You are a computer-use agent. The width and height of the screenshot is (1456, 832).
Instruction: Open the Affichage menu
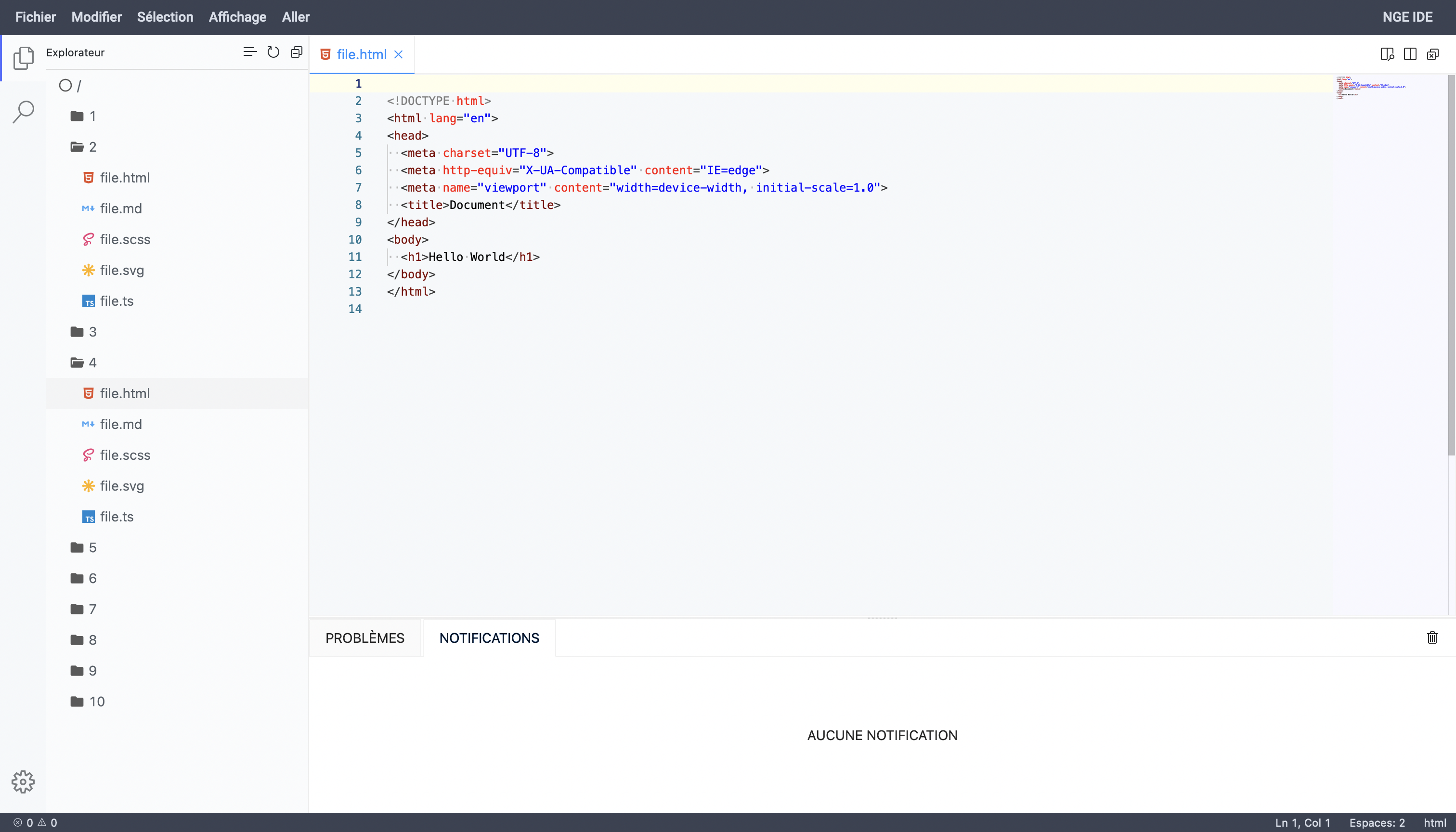tap(237, 17)
